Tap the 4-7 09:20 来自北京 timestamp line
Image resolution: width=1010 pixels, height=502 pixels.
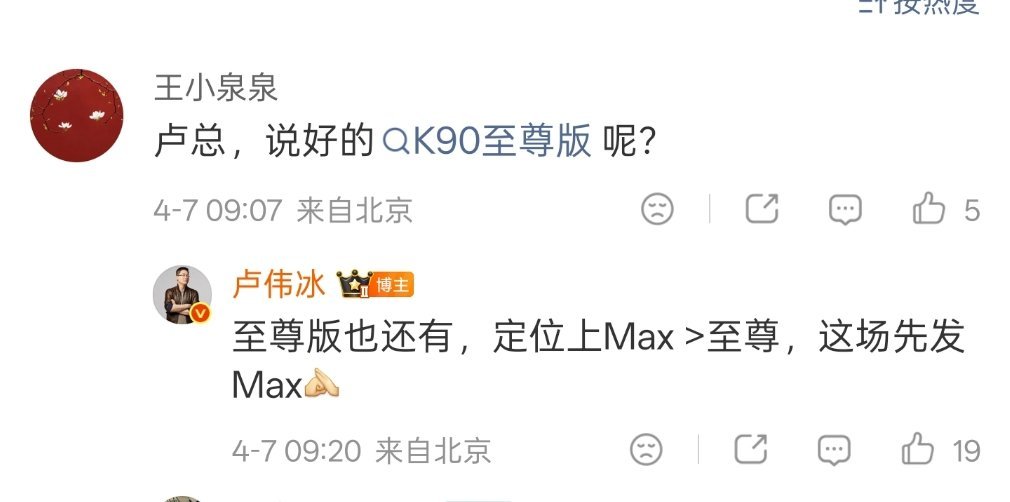pyautogui.click(x=361, y=451)
